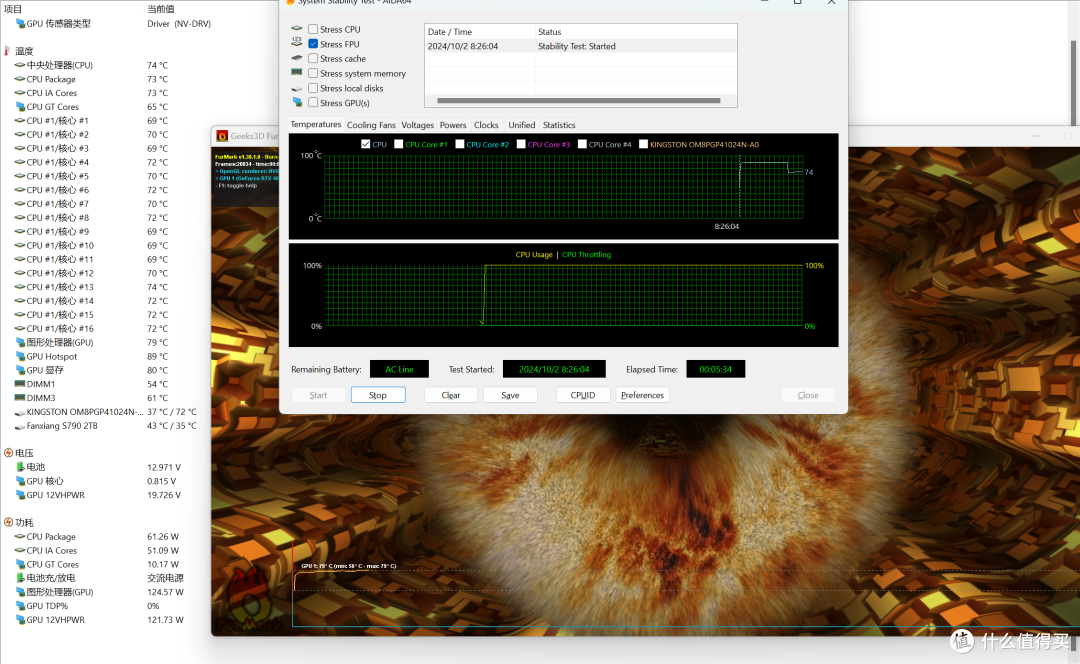The width and height of the screenshot is (1080, 664).
Task: Open the Preferences dialog
Action: coord(642,395)
